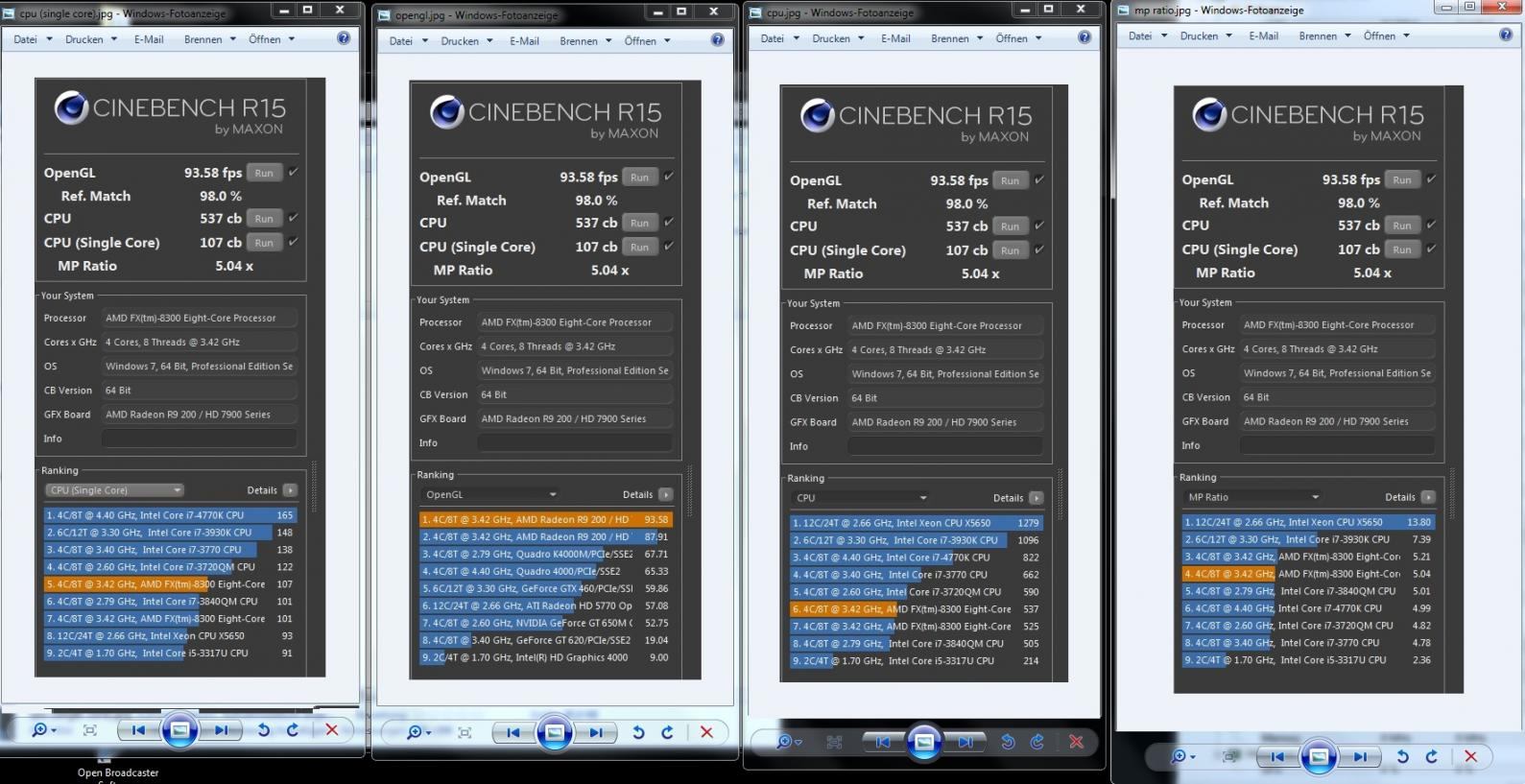Open MP Ratio ranking dropdown

click(x=1252, y=497)
